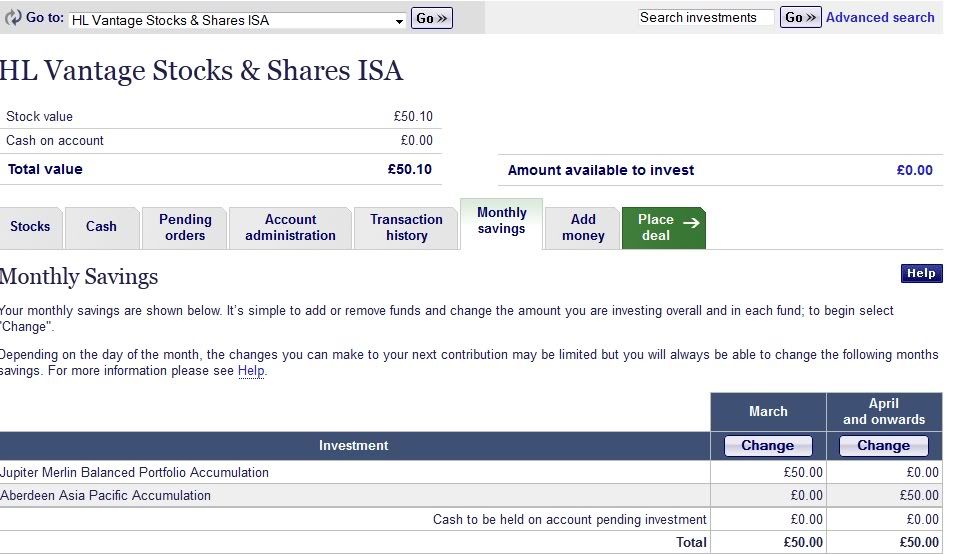The image size is (962, 554).
Task: Follow the Help link in the paragraph
Action: point(251,371)
